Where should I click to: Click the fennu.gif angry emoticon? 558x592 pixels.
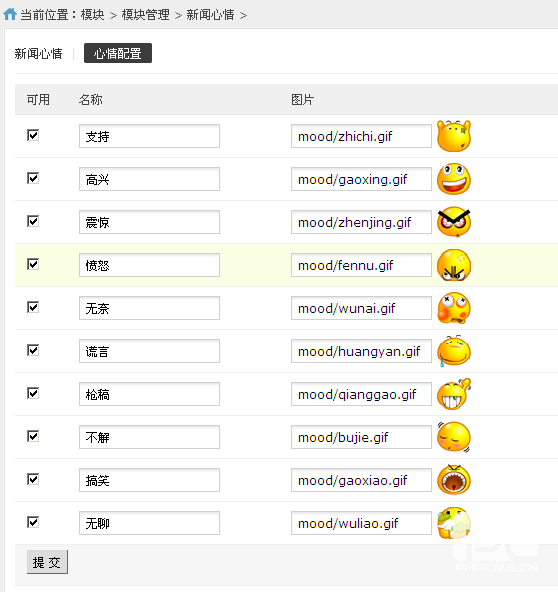[454, 265]
